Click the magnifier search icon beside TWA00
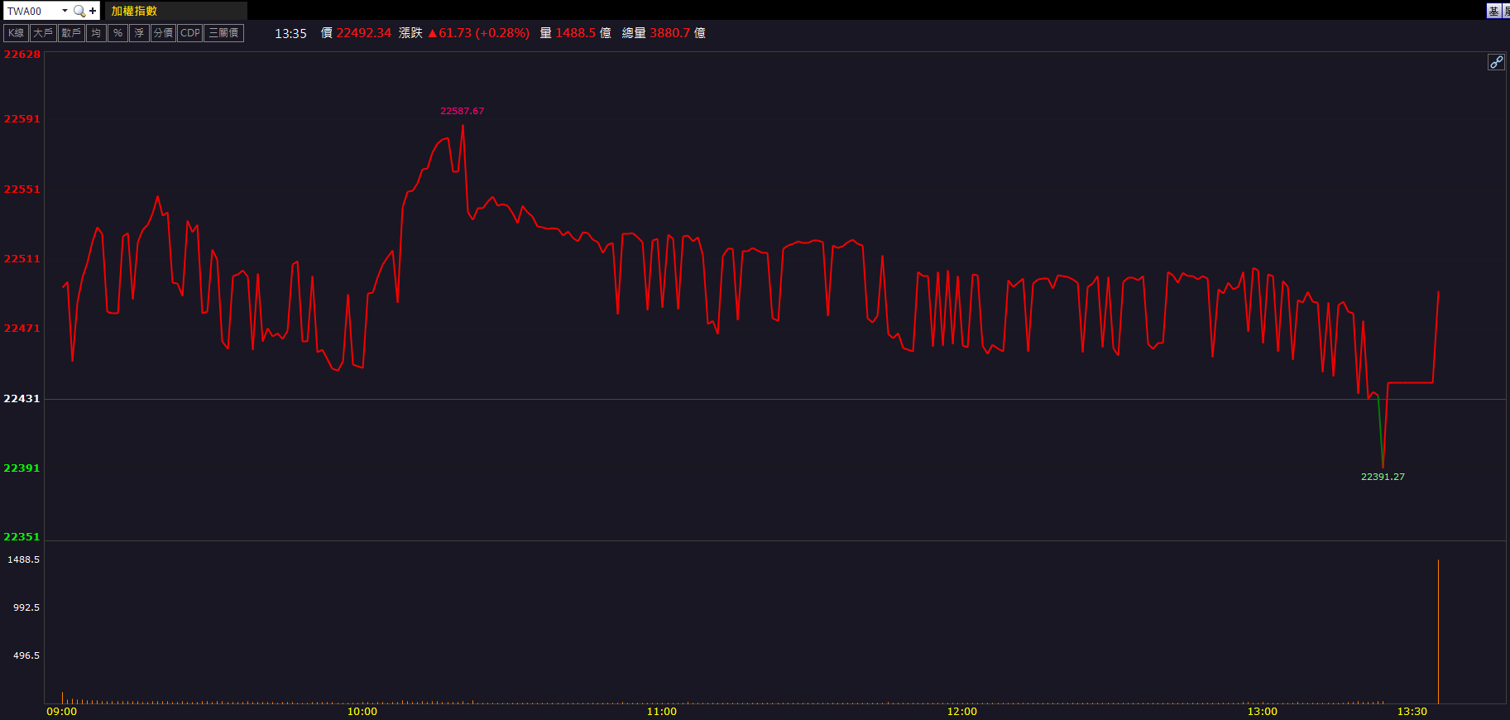The image size is (1510, 720). tap(79, 11)
